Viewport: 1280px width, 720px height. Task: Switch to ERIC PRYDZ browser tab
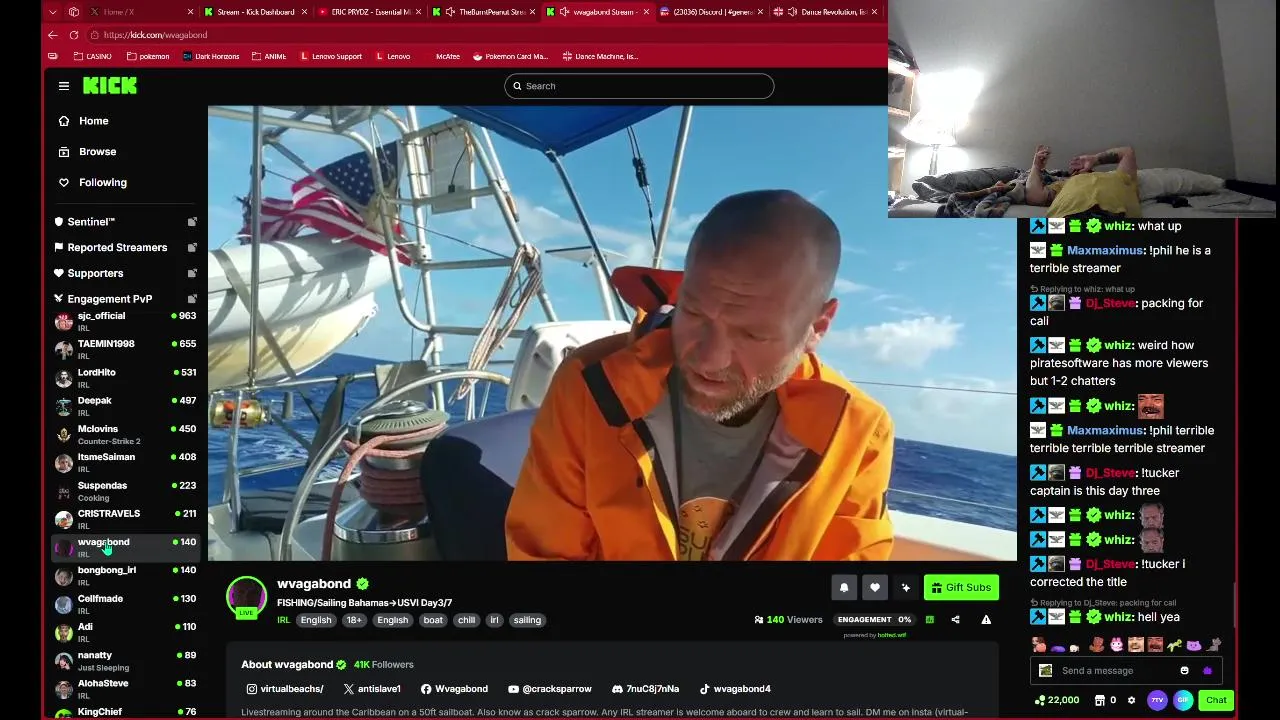coord(370,12)
